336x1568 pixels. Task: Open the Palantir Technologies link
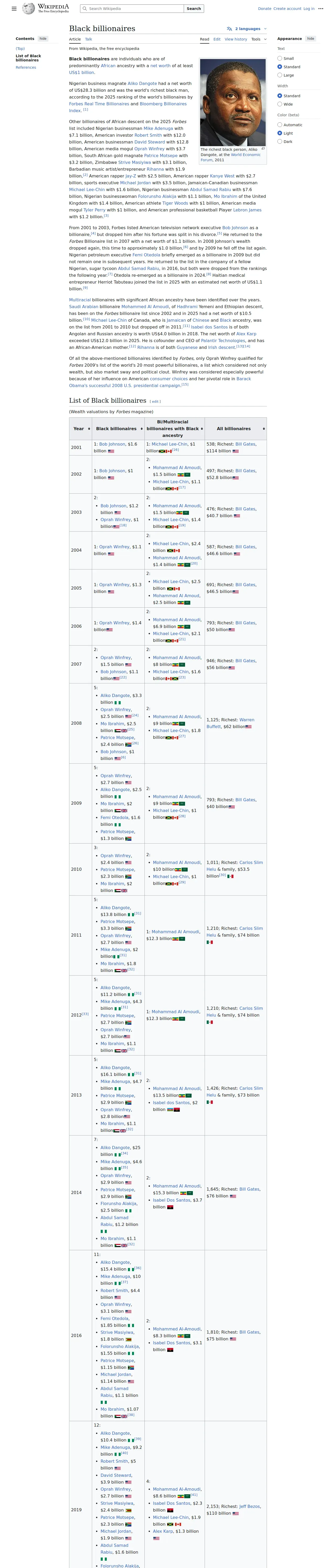(223, 340)
